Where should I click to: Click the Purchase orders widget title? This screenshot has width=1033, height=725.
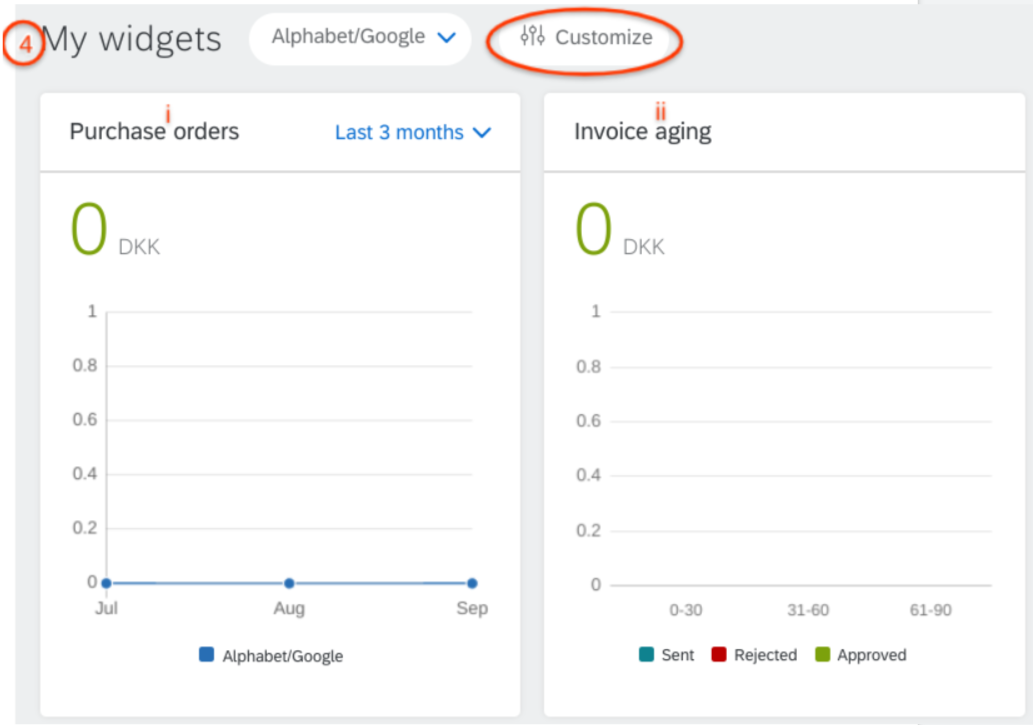pos(154,132)
